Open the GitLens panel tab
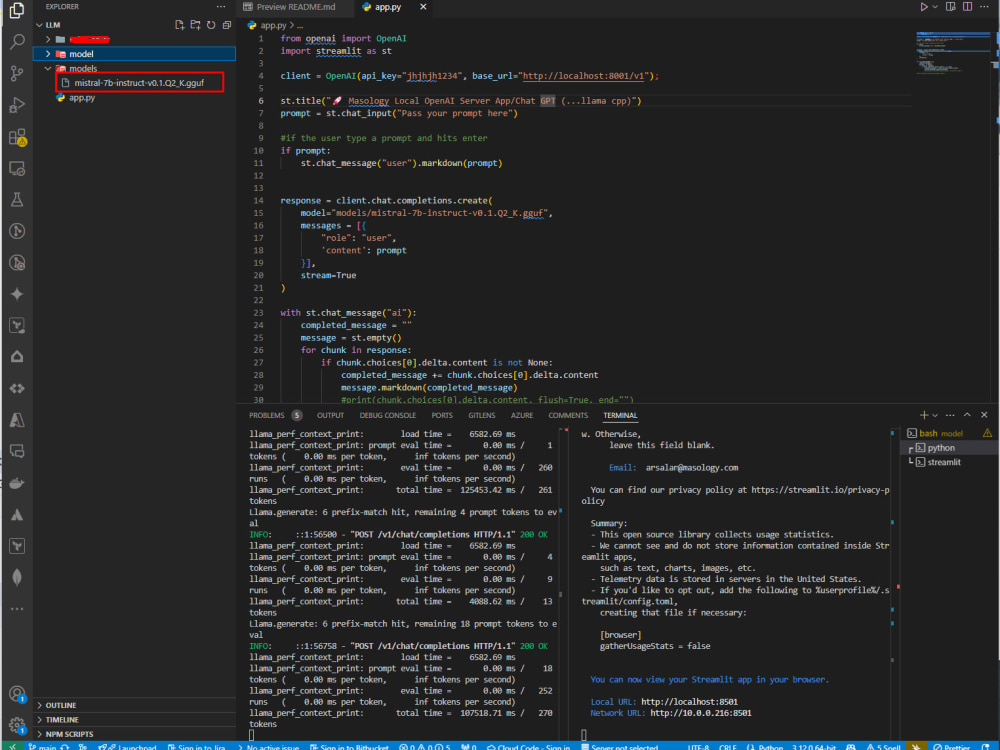Image resolution: width=1000 pixels, height=750 pixels. click(482, 415)
